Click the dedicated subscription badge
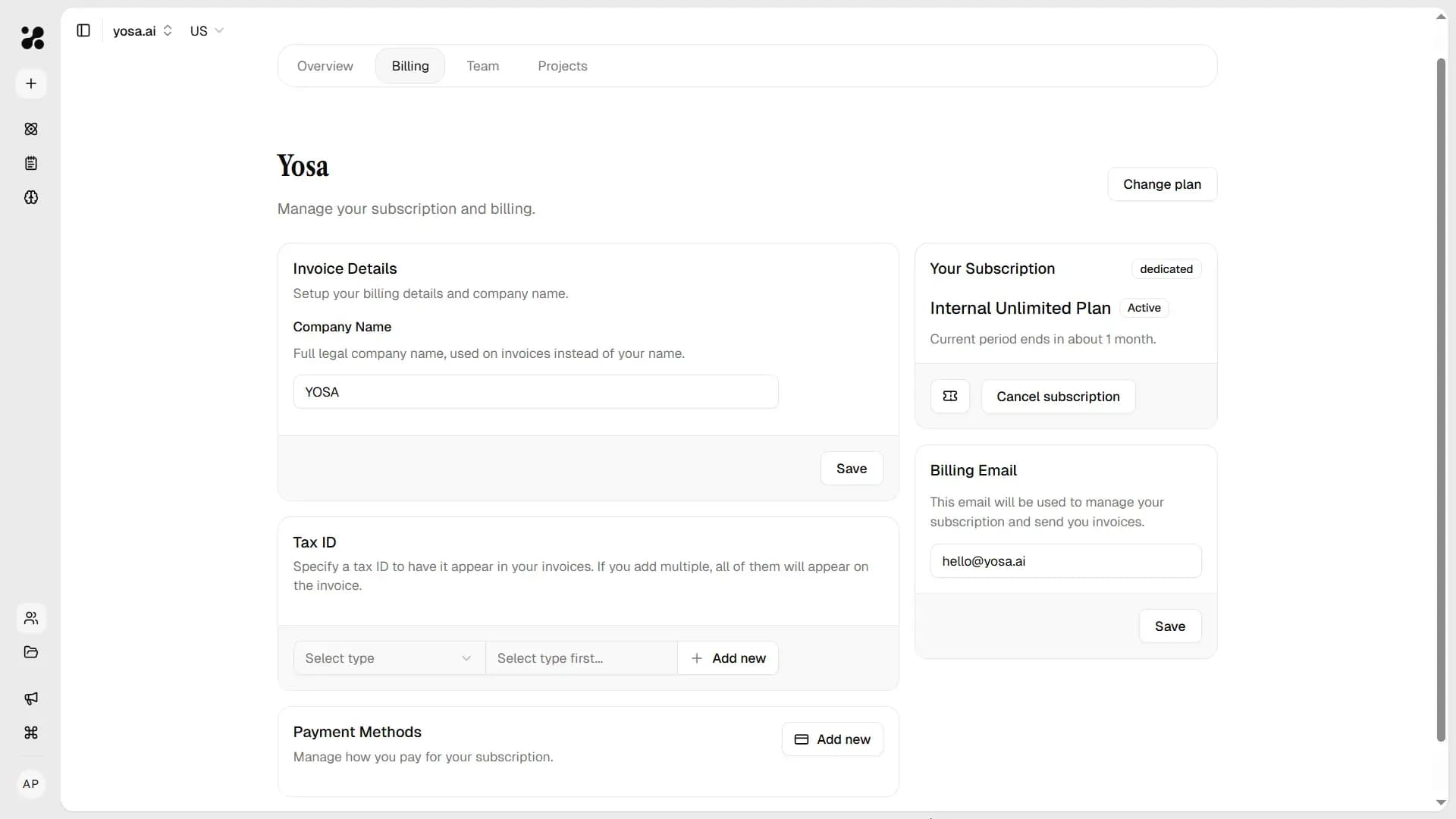This screenshot has height=819, width=1456. point(1166,268)
